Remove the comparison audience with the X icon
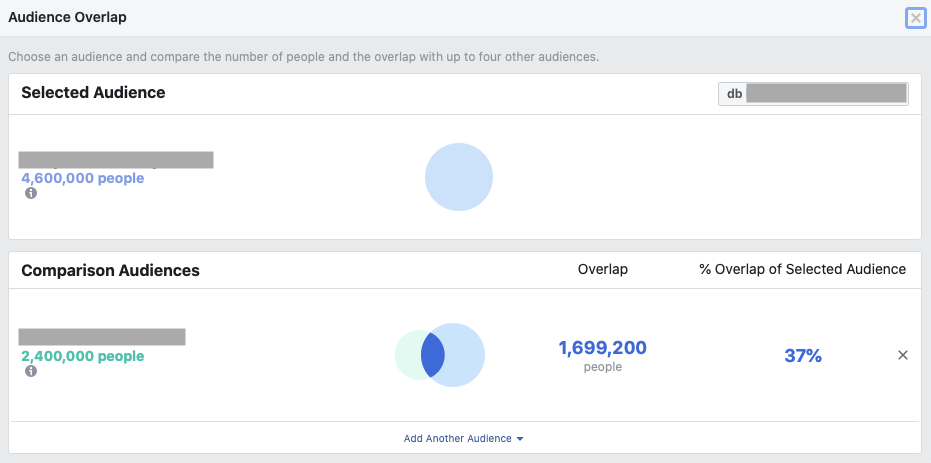Viewport: 931px width, 463px height. (x=902, y=355)
